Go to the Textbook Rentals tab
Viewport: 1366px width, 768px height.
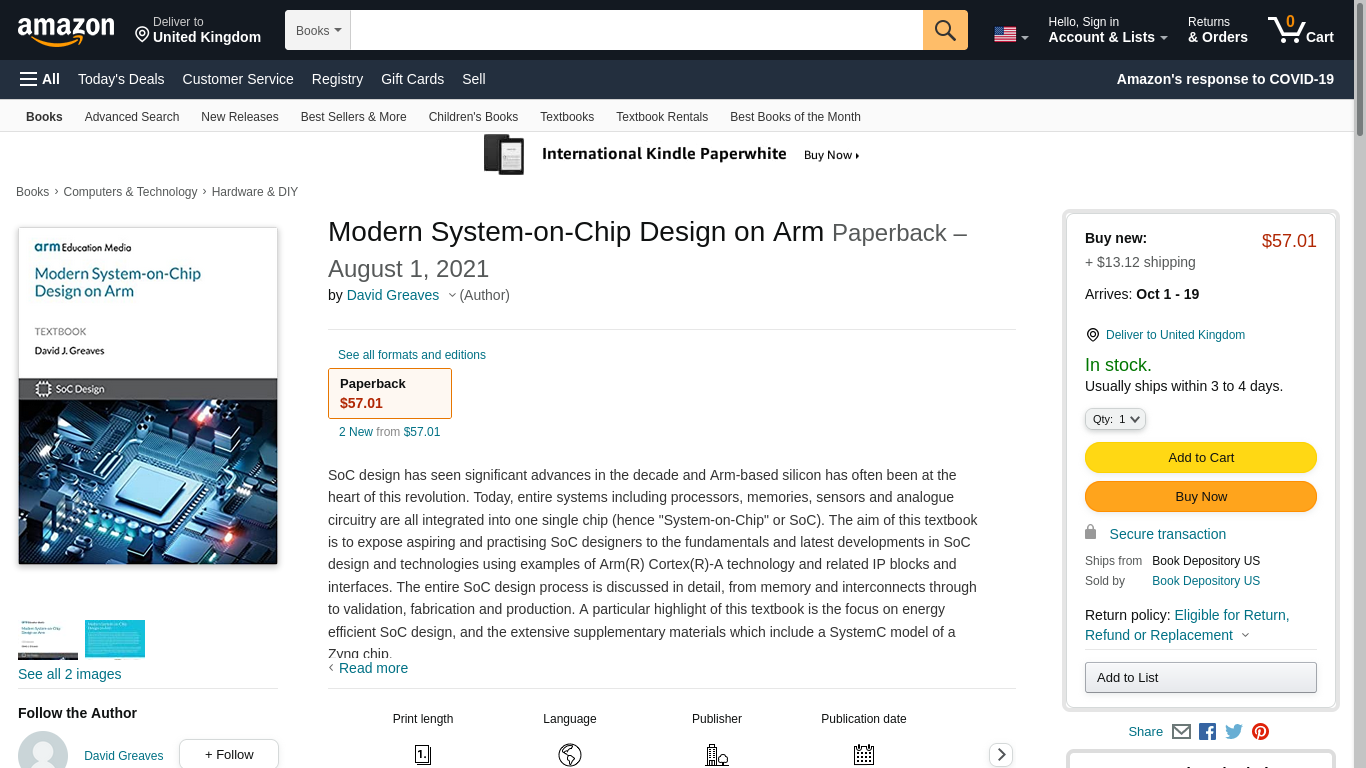(x=661, y=117)
